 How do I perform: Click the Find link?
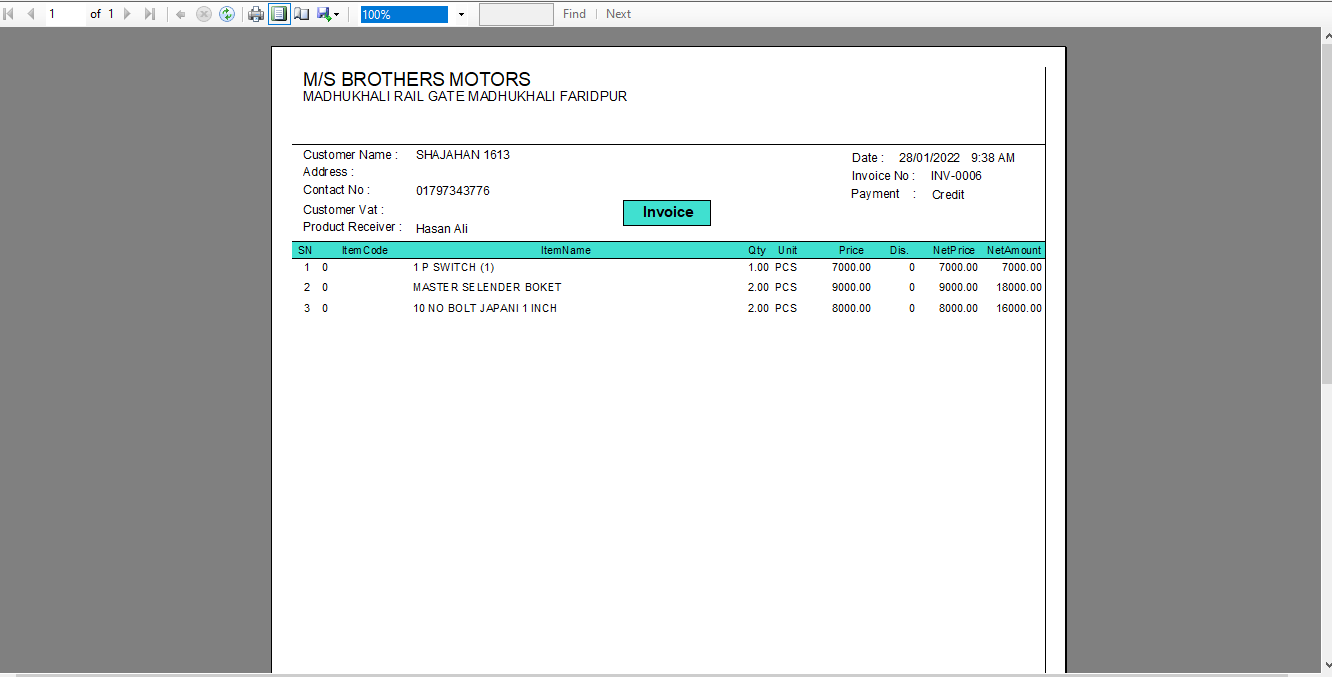[x=574, y=14]
